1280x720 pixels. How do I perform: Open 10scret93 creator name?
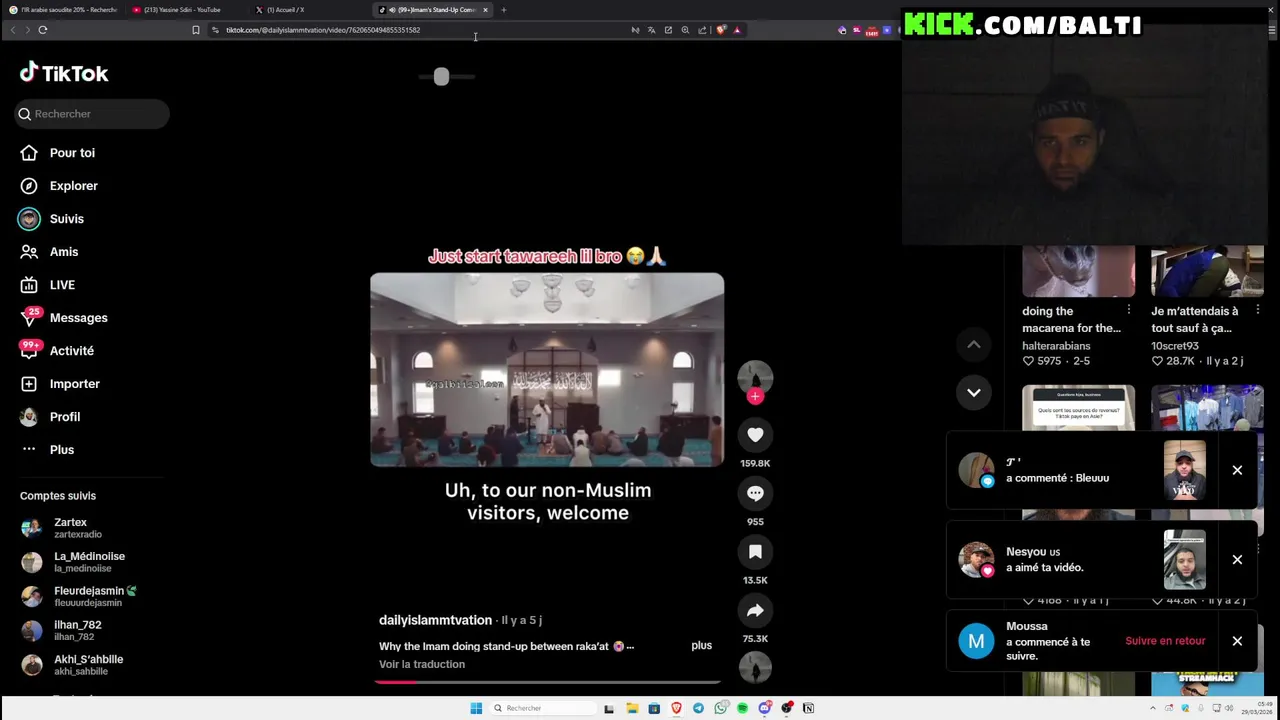coord(1175,346)
